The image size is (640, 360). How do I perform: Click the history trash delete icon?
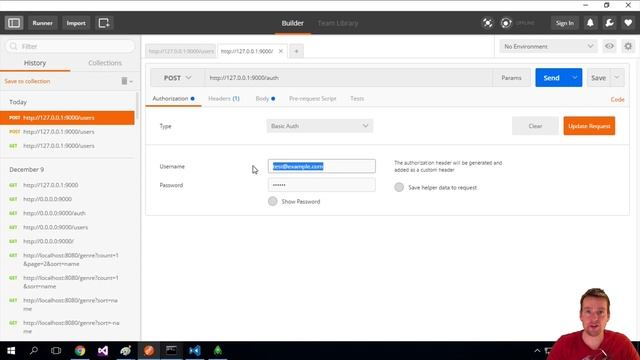(x=124, y=81)
